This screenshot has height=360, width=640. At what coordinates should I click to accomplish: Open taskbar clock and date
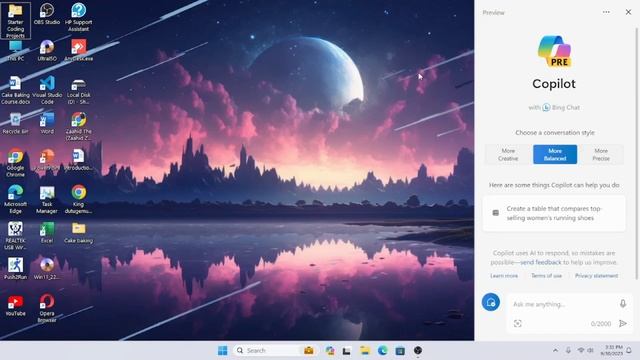click(611, 350)
